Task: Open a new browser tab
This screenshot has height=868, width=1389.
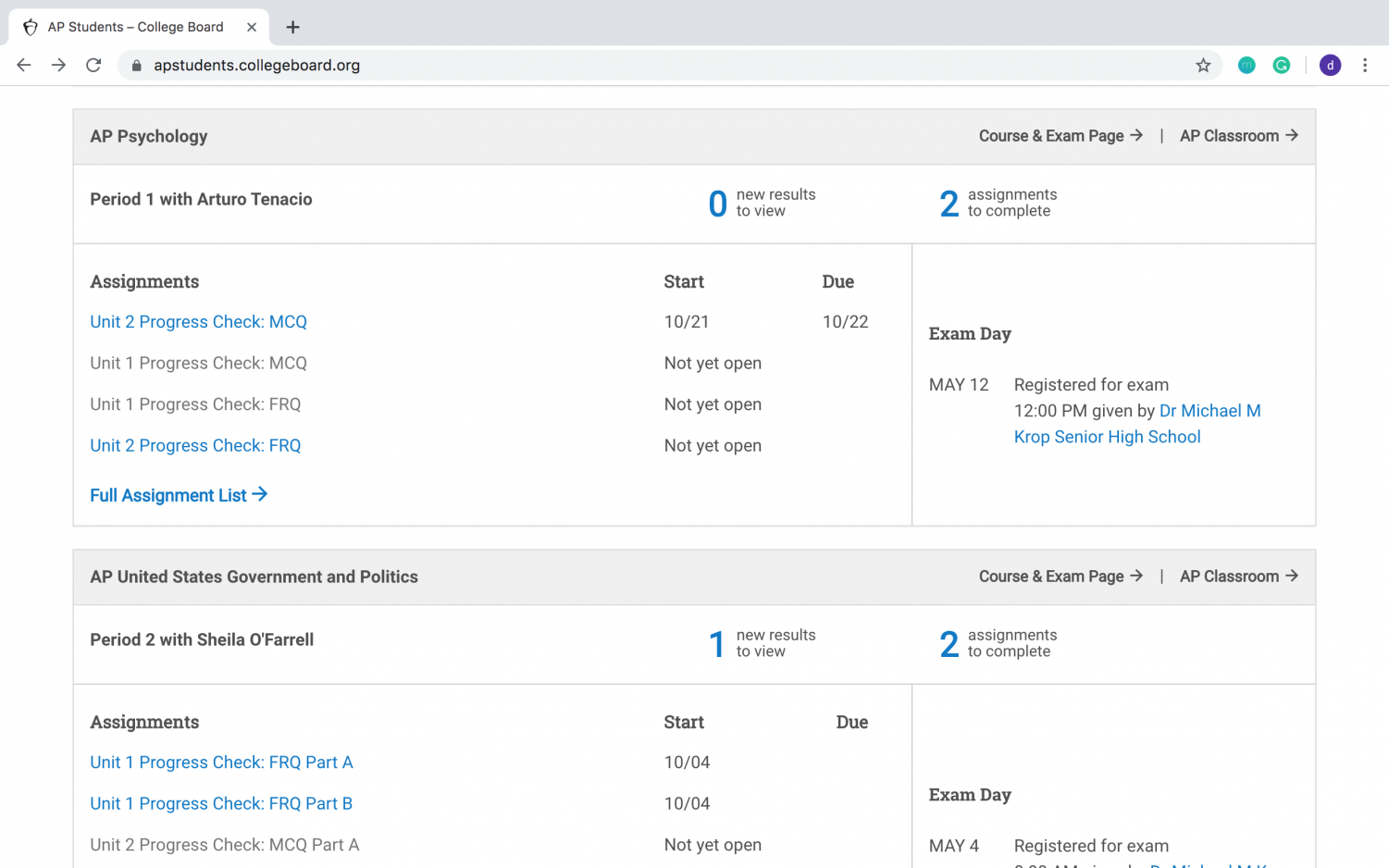Action: (x=292, y=27)
